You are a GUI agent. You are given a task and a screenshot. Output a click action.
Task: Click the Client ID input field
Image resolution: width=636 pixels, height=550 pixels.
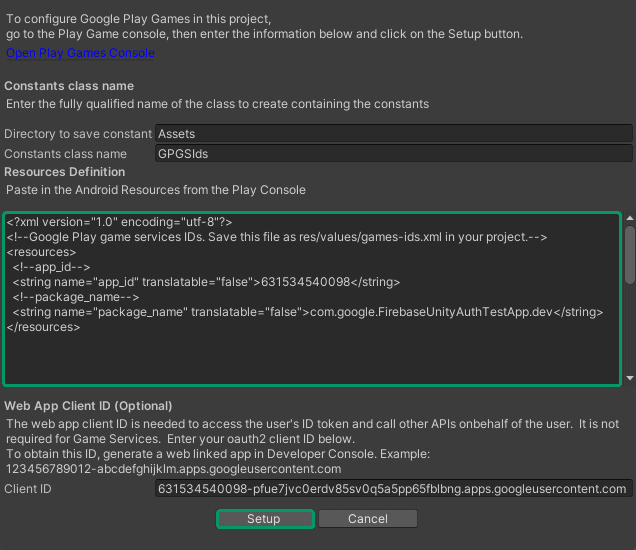tap(393, 488)
